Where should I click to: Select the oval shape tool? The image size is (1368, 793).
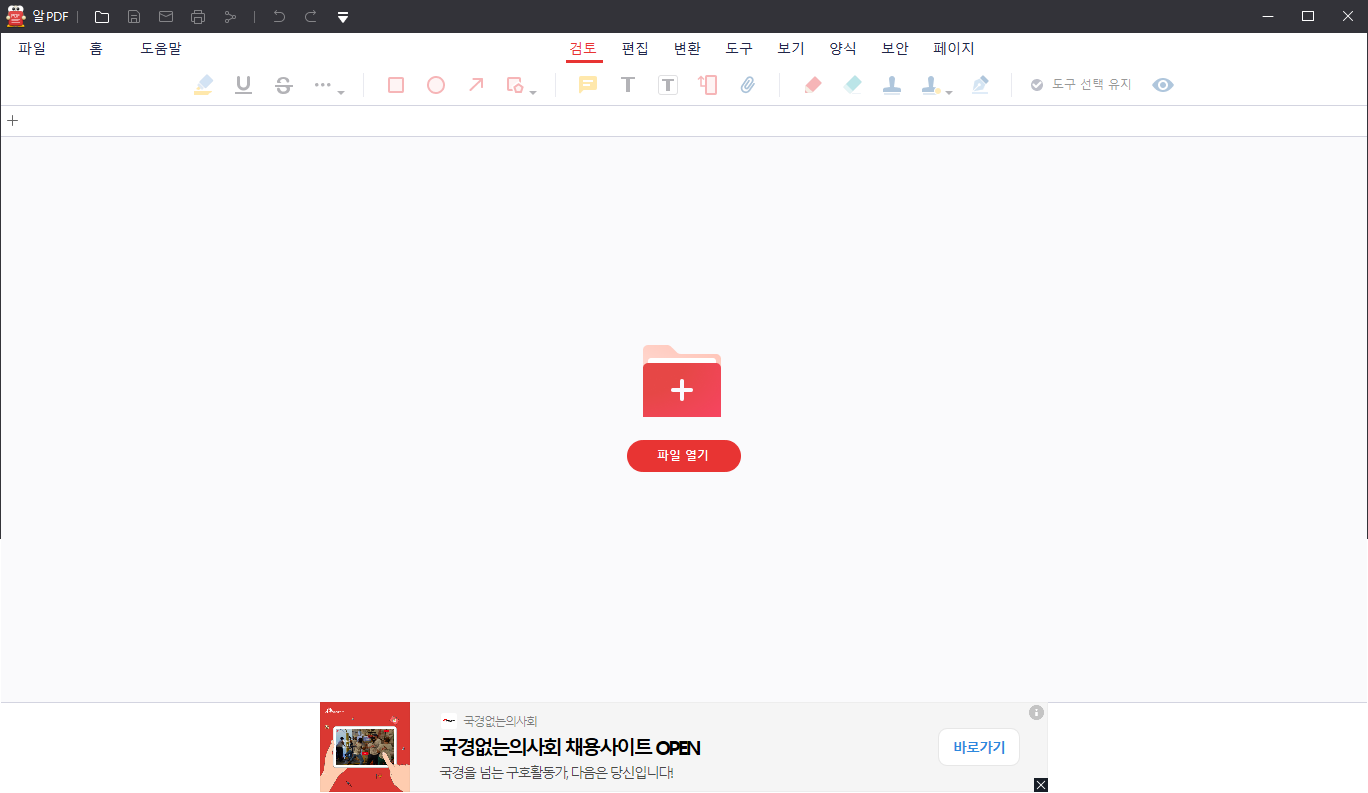[435, 85]
